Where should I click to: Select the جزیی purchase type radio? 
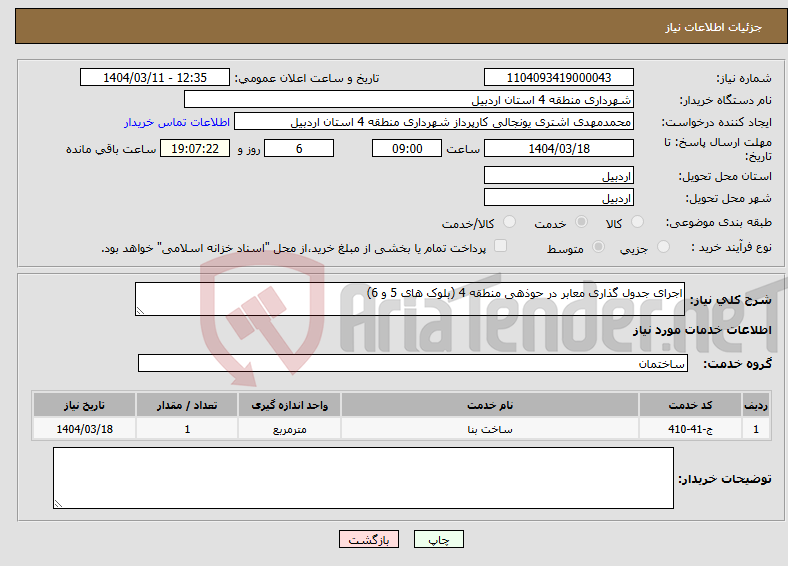tap(663, 246)
